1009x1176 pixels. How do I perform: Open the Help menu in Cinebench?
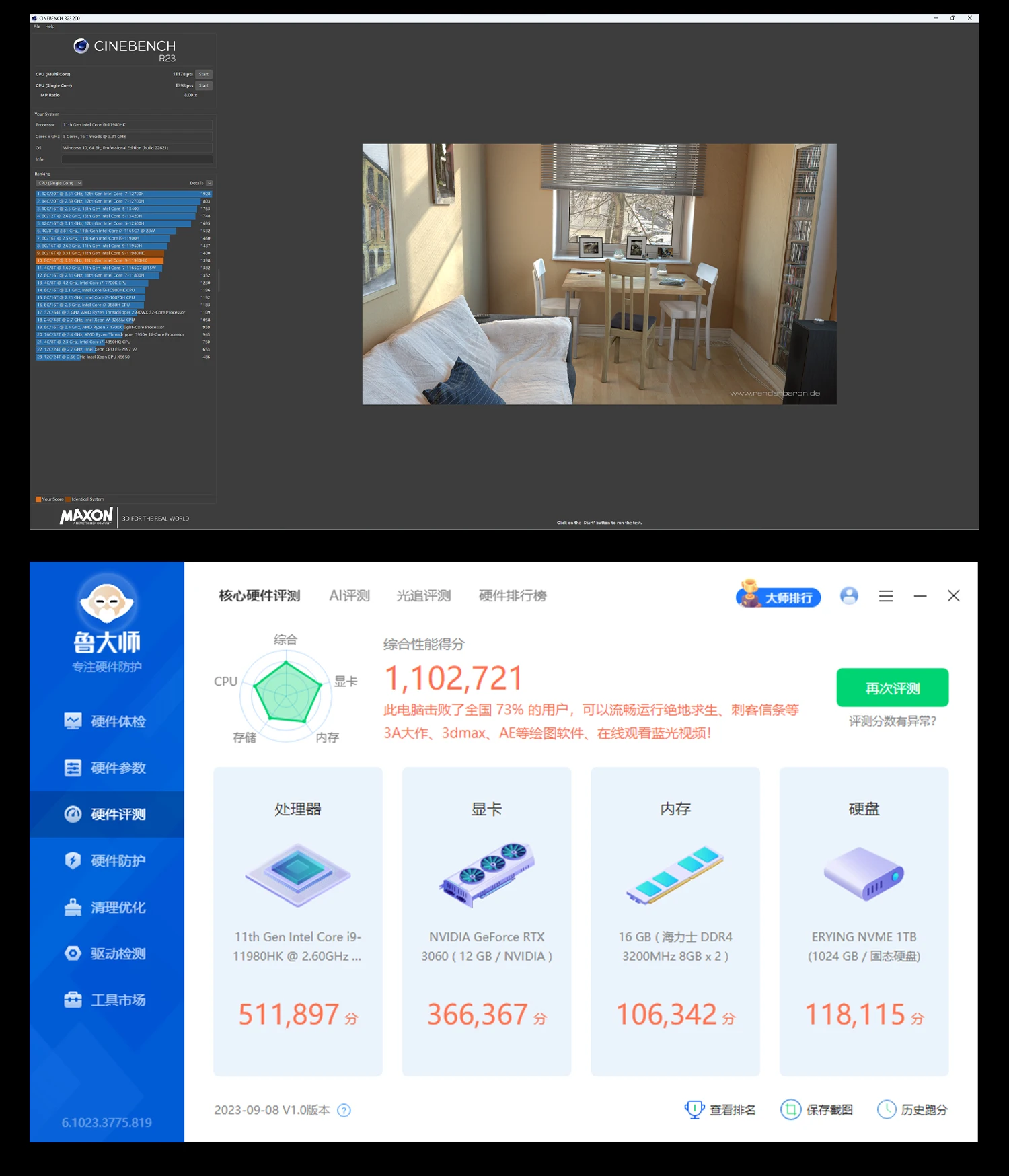point(50,27)
